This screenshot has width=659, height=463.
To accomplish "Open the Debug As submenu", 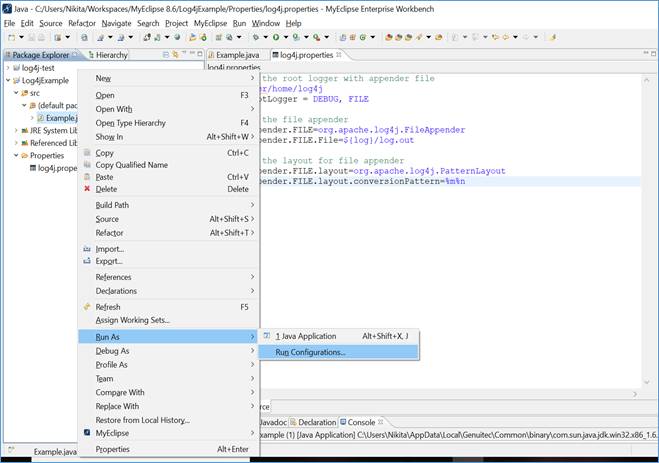I will coord(169,351).
